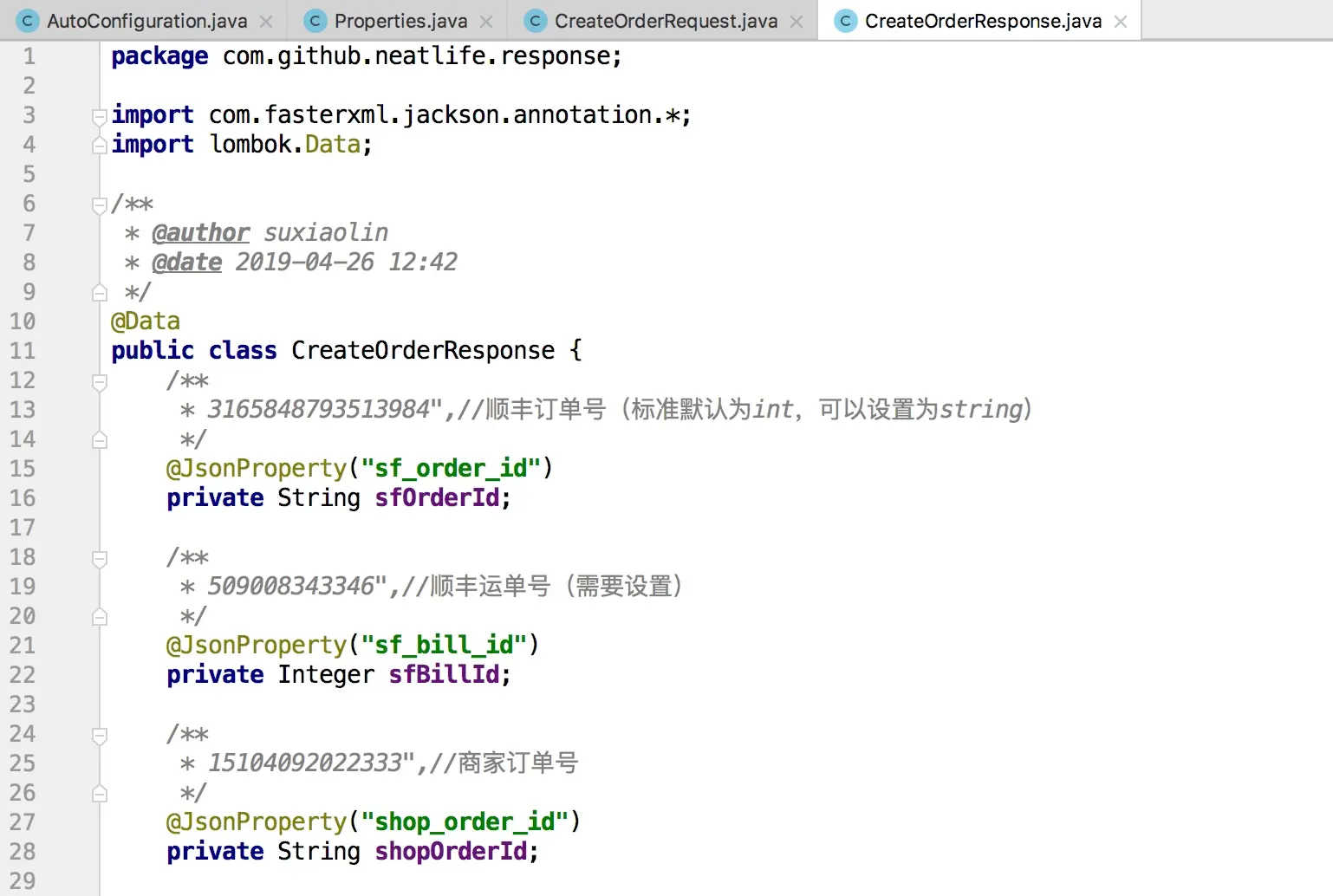Click the sfOrderId field name
Image resolution: width=1333 pixels, height=896 pixels.
point(438,498)
